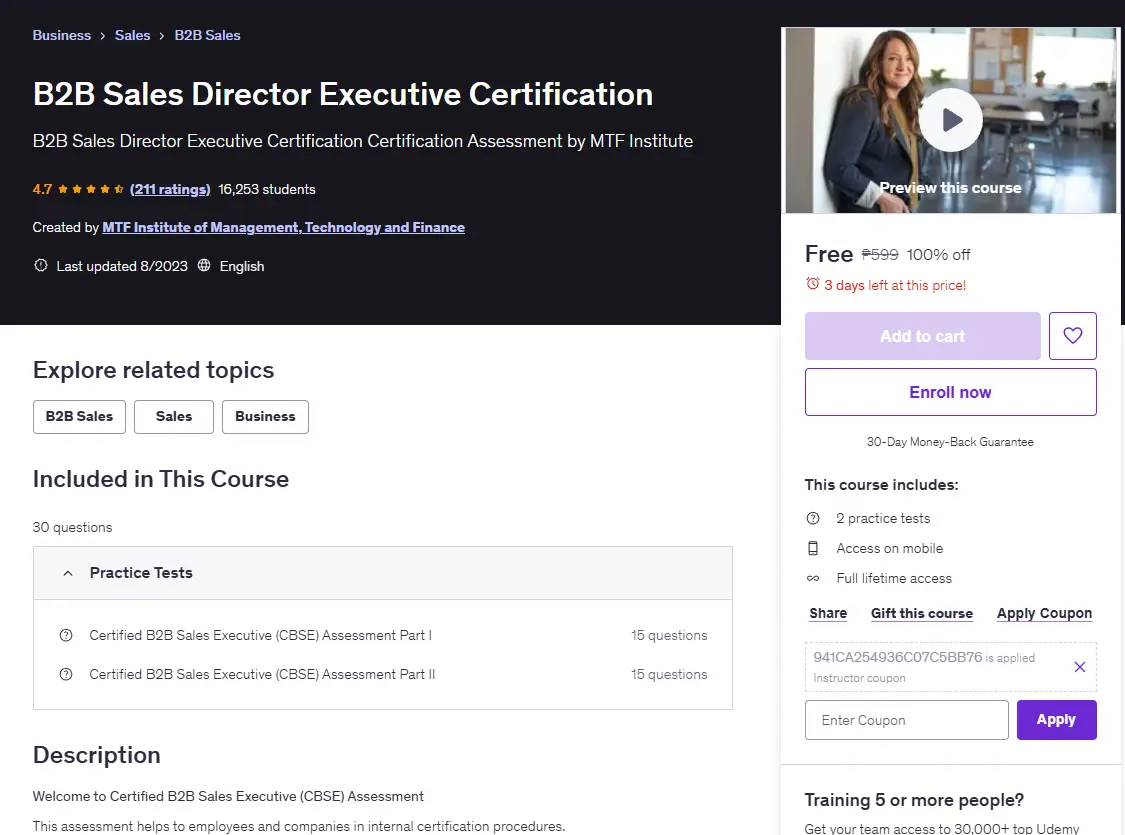Open Certified B2B Sales Executive Assessment Part II
Image resolution: width=1125 pixels, height=835 pixels.
pyautogui.click(x=262, y=674)
